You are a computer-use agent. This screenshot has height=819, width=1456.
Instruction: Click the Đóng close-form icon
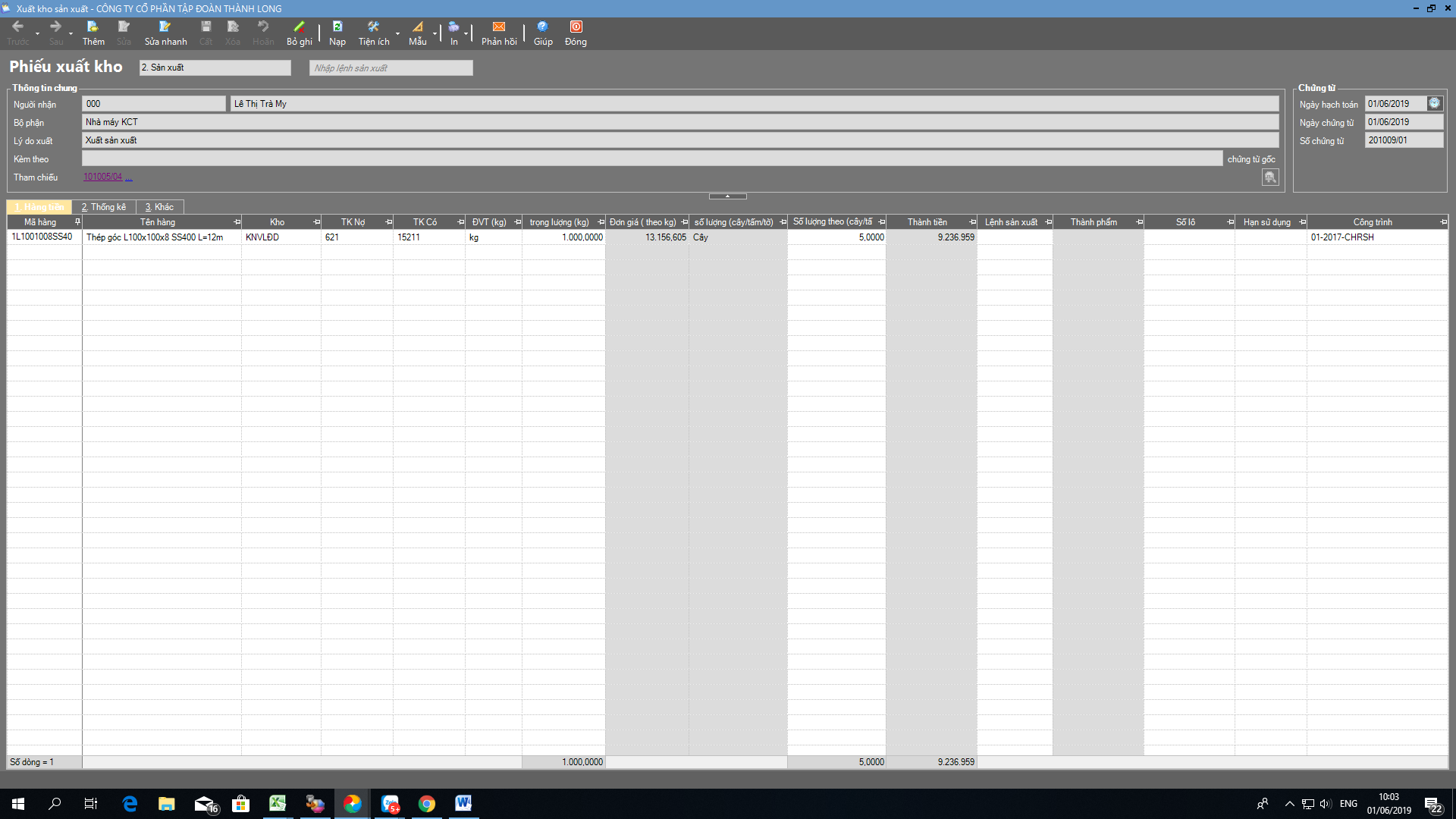point(576,27)
